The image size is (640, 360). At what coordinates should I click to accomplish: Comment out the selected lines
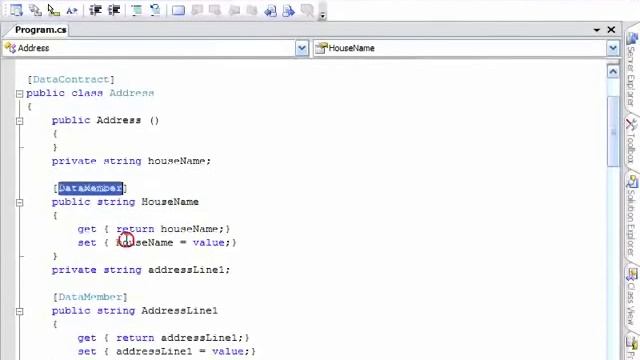(137, 10)
